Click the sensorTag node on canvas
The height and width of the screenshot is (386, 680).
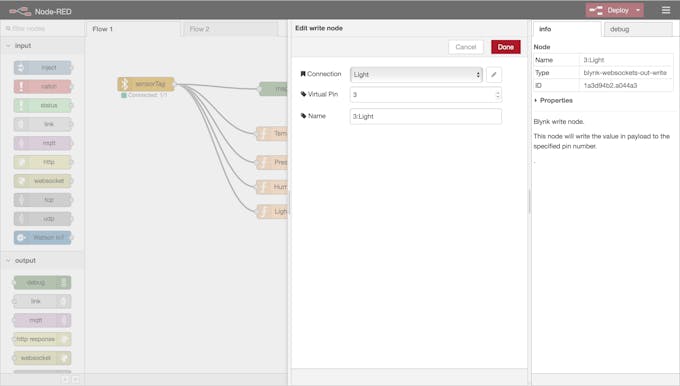pyautogui.click(x=146, y=84)
